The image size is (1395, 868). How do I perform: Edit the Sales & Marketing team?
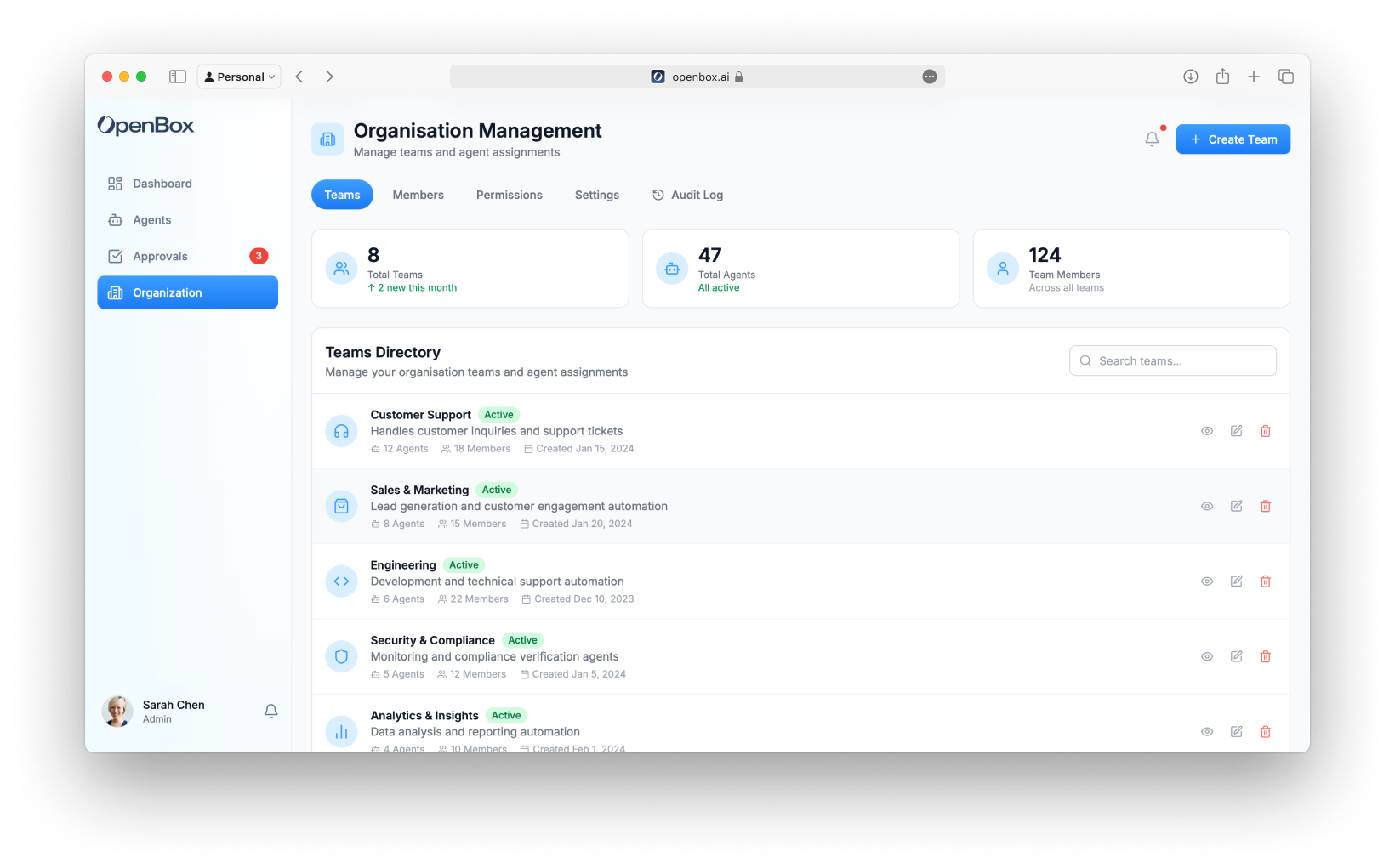pyautogui.click(x=1236, y=506)
